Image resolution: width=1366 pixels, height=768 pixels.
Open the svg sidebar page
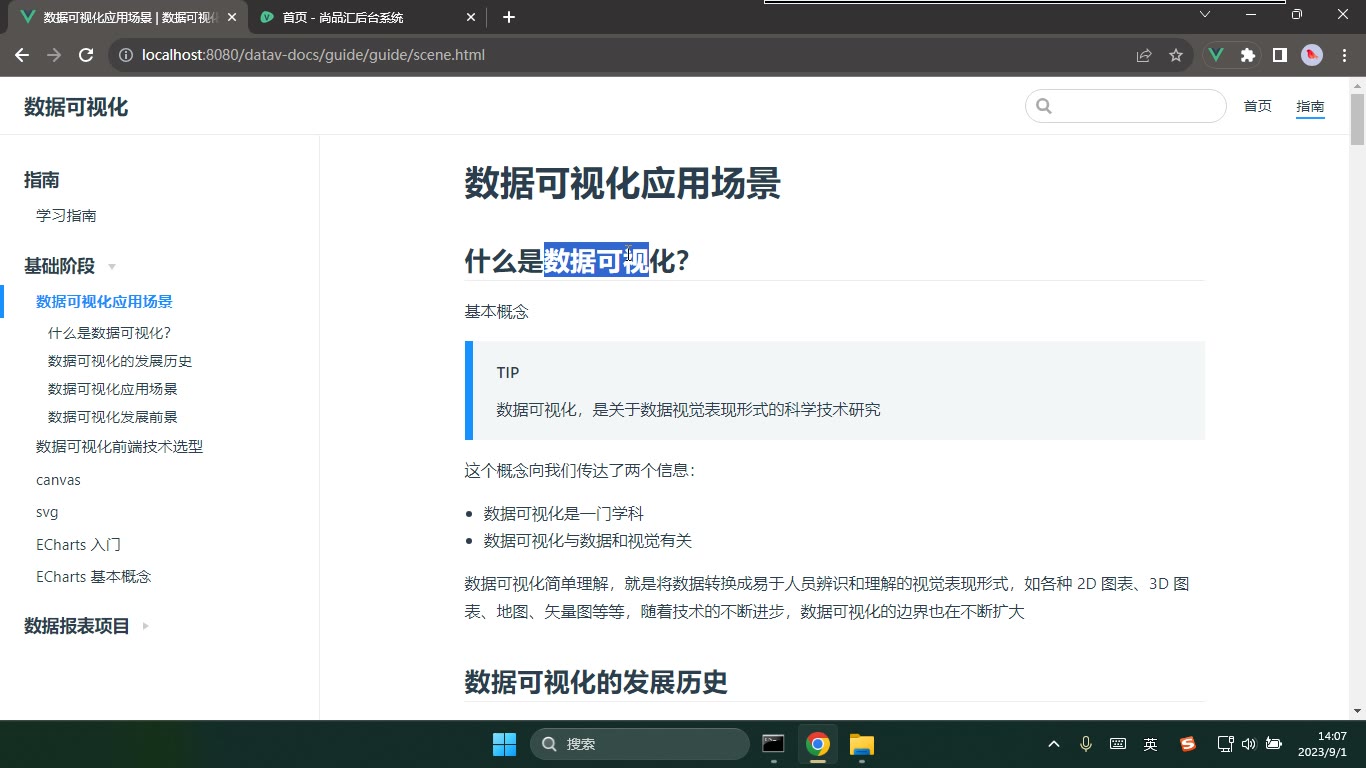[47, 512]
